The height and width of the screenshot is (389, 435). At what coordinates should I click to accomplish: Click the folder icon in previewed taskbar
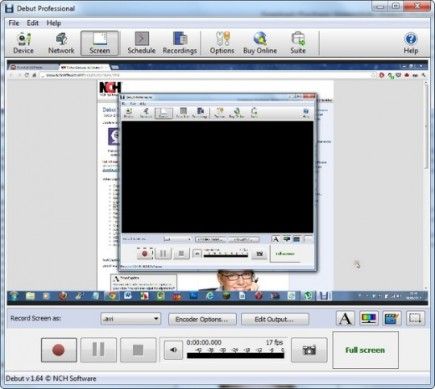pos(30,296)
